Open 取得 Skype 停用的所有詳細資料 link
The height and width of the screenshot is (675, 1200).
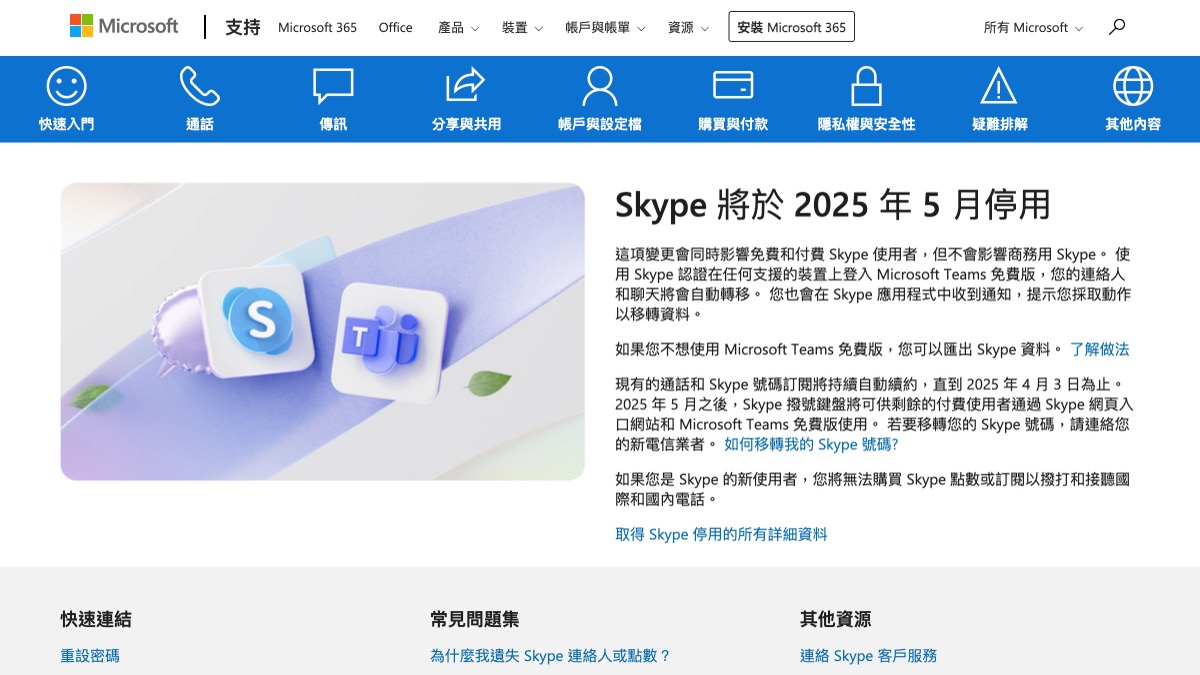tap(721, 535)
